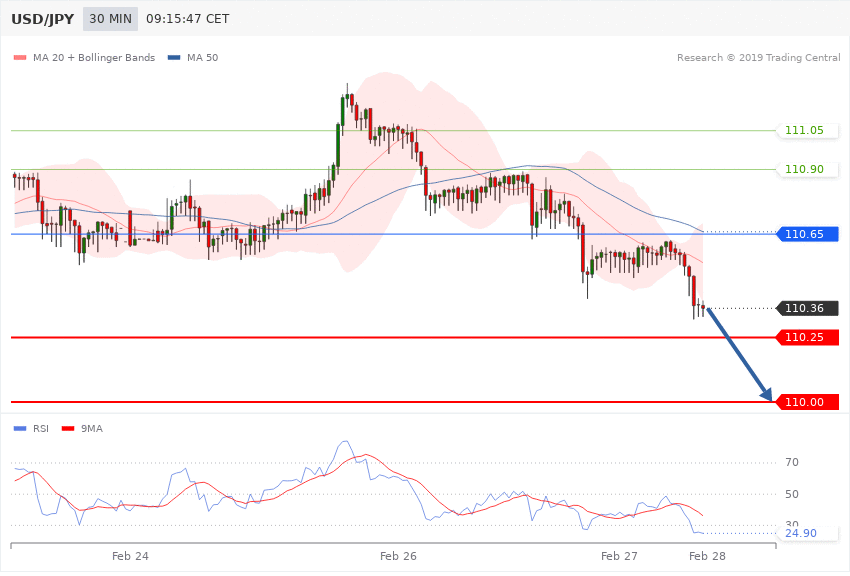This screenshot has width=850, height=576.
Task: Select the 110.90 resistance price label
Action: point(808,169)
